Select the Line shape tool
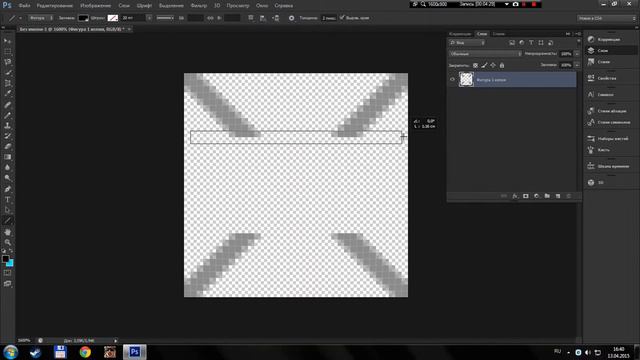 coord(7,221)
